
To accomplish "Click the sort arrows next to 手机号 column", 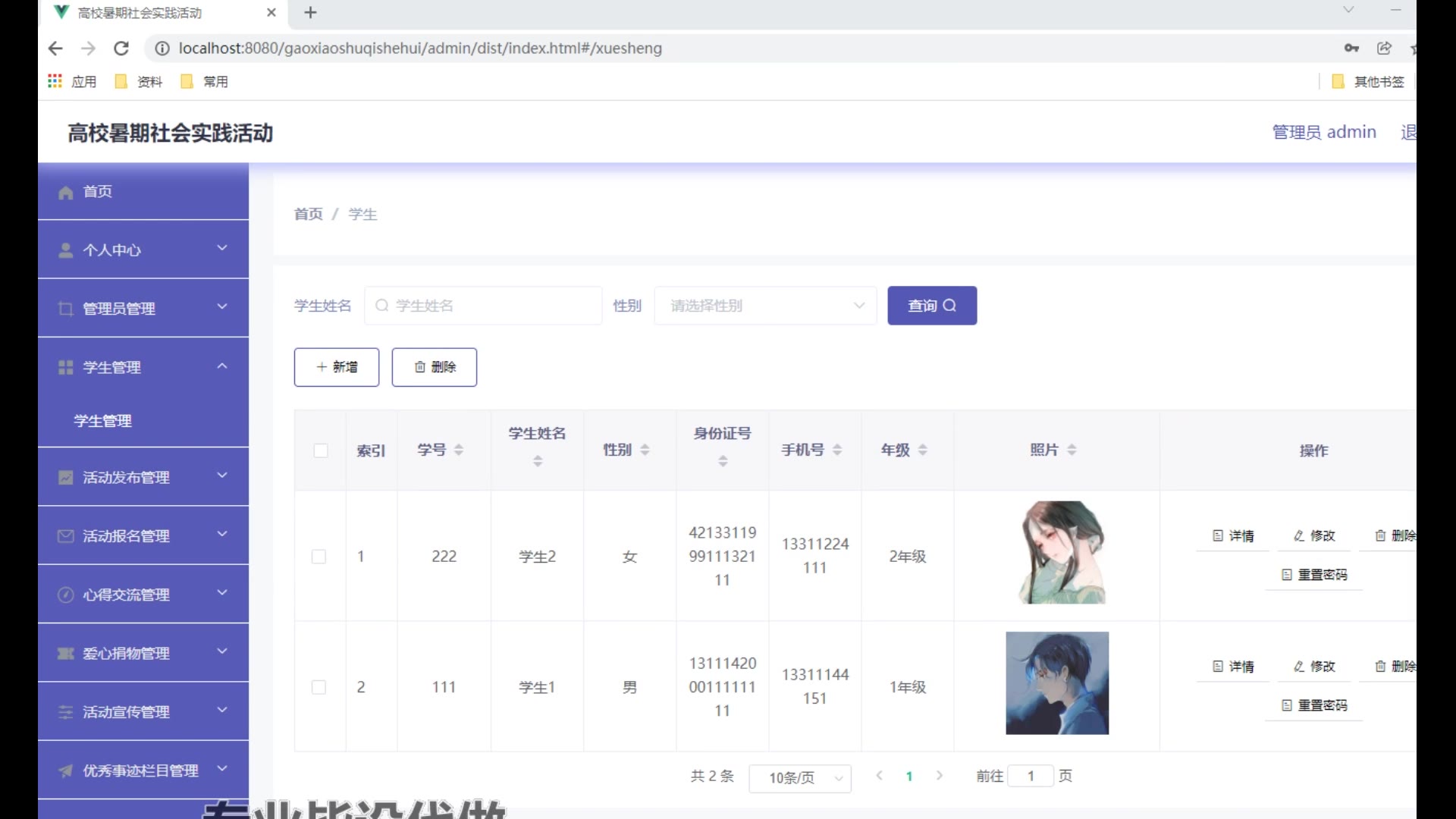I will [x=837, y=450].
